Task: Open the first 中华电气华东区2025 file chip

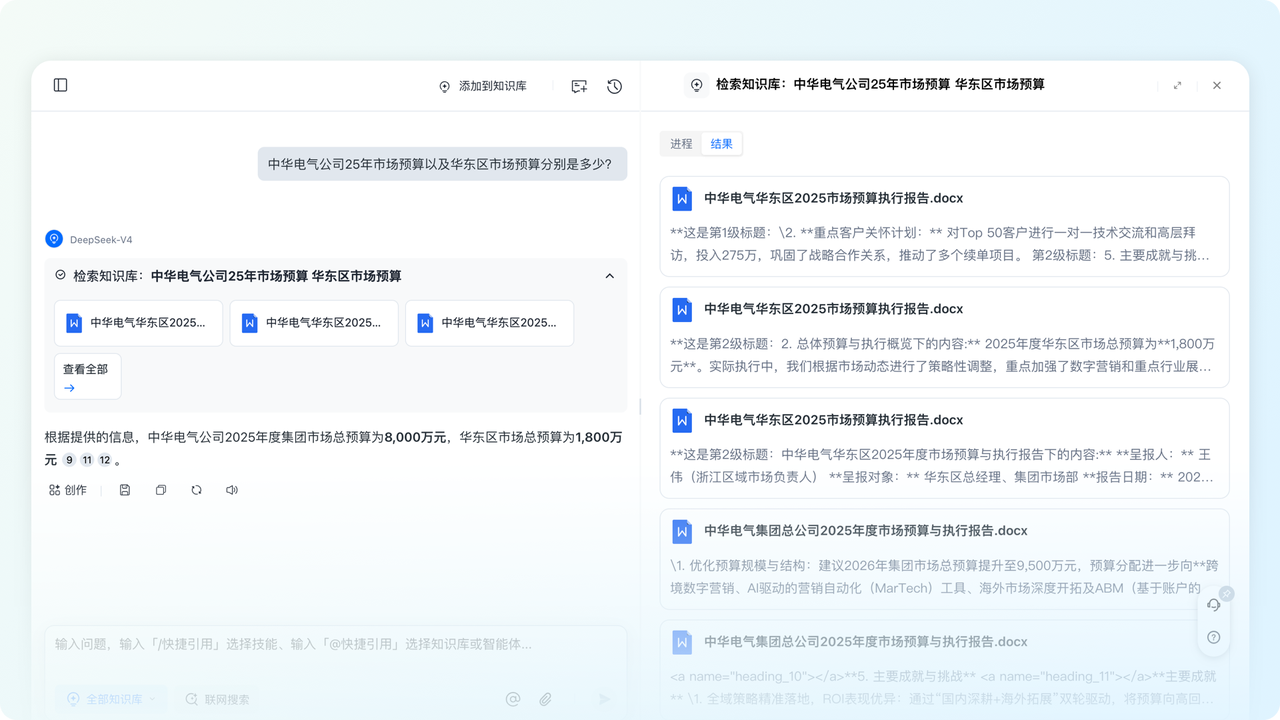Action: 139,323
